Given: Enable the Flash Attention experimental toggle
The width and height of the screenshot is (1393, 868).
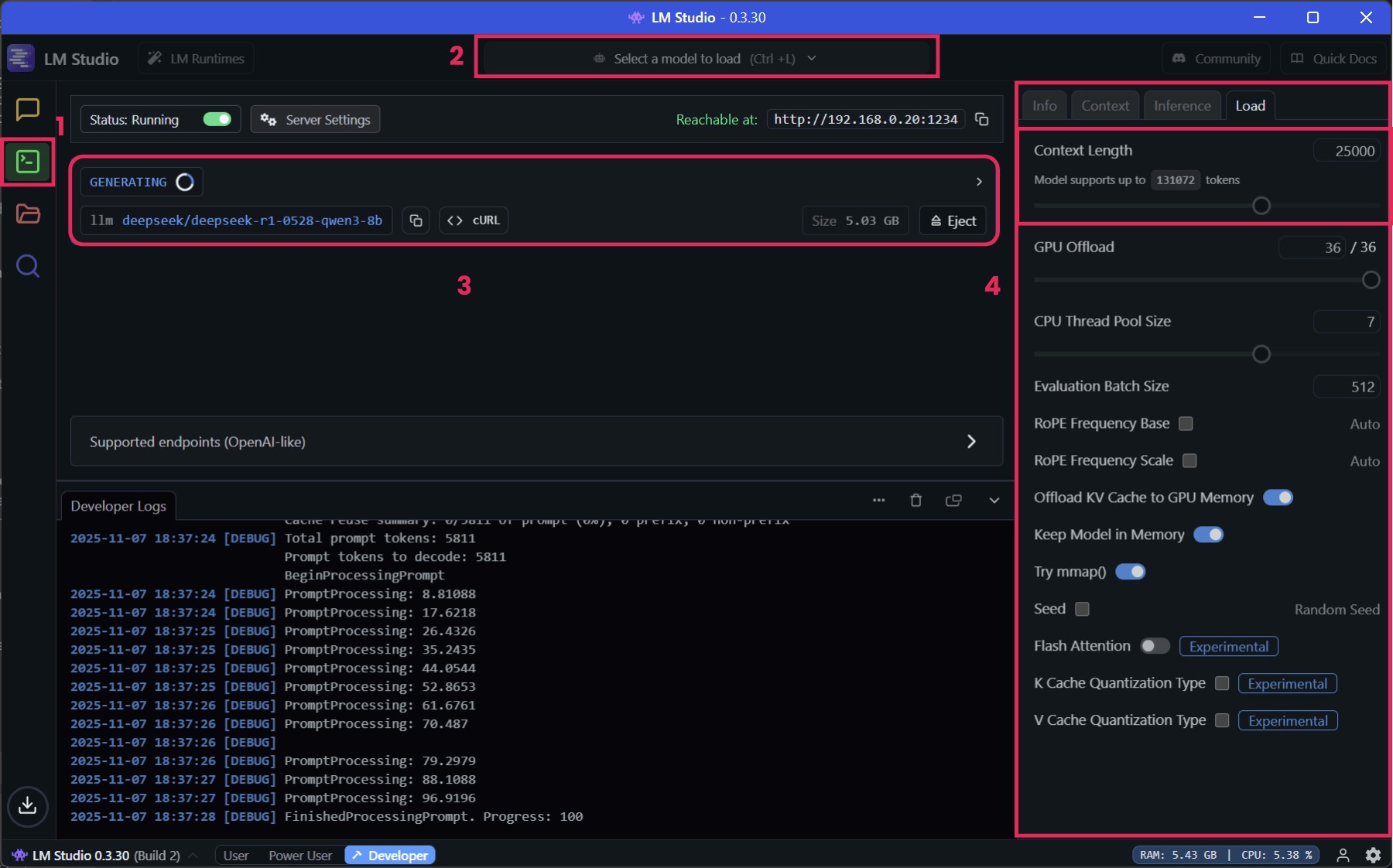Looking at the screenshot, I should coord(1155,646).
